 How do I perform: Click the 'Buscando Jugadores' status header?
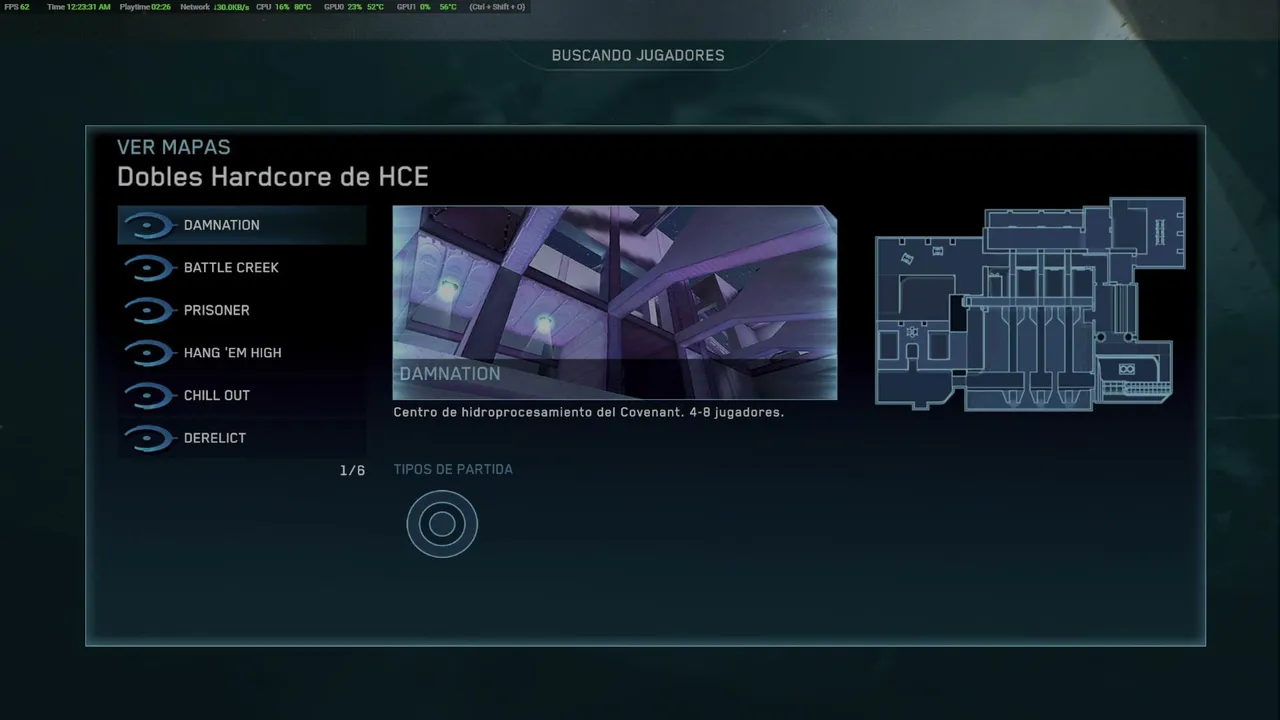pos(638,56)
